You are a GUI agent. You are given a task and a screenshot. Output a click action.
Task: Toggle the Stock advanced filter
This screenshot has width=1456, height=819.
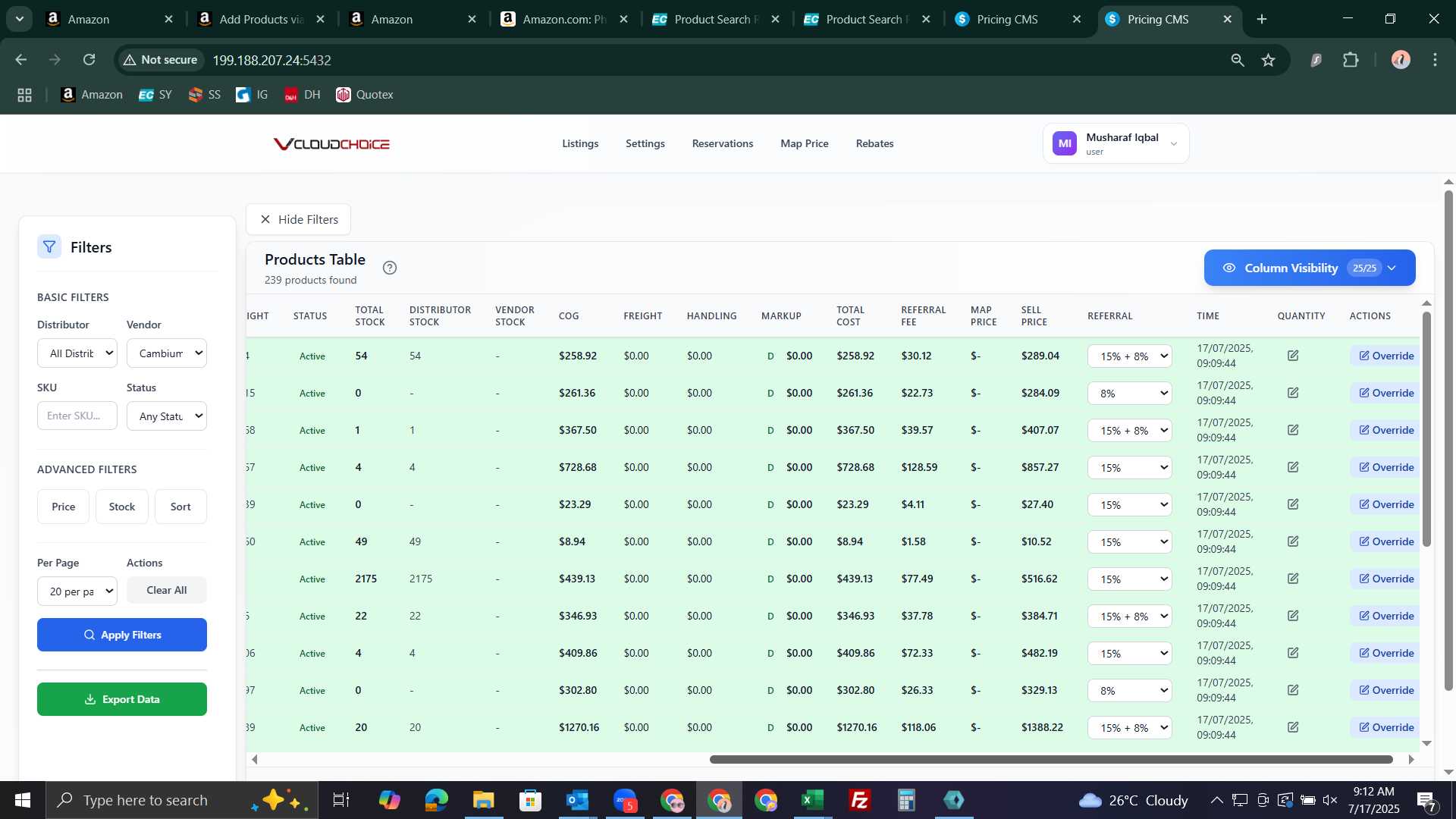122,507
